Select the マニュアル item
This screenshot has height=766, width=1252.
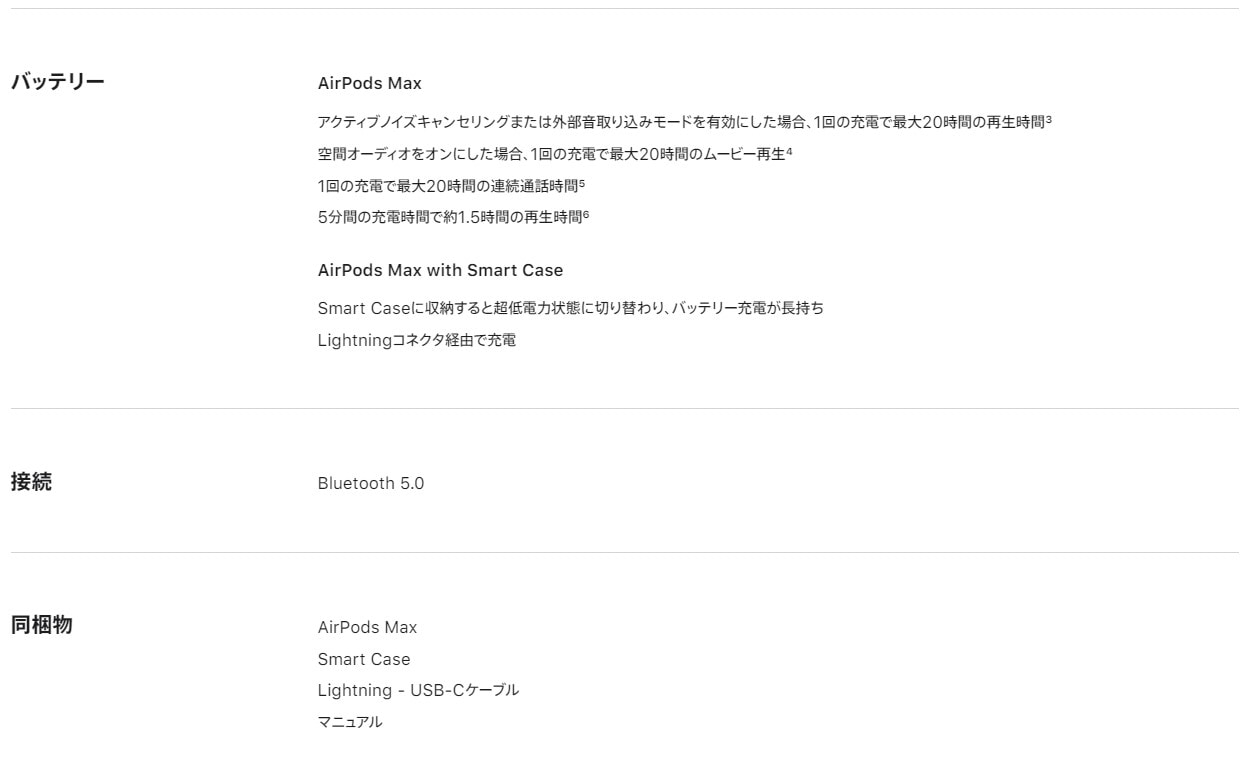tap(349, 722)
